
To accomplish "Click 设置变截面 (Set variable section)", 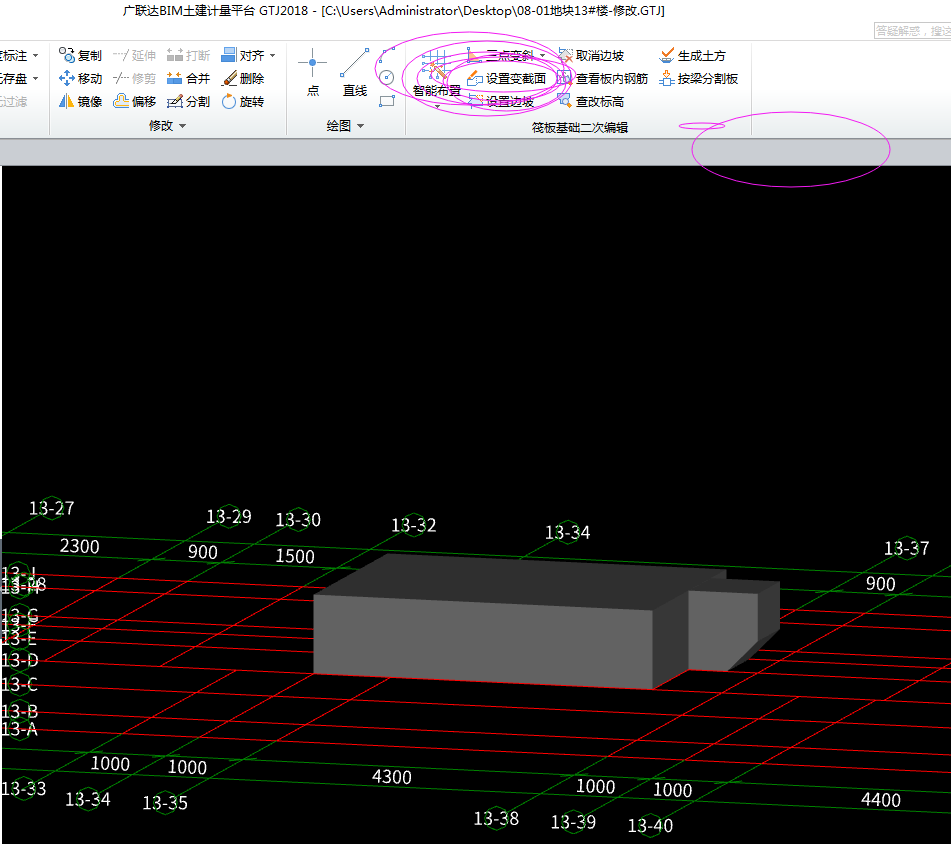I will (x=507, y=78).
